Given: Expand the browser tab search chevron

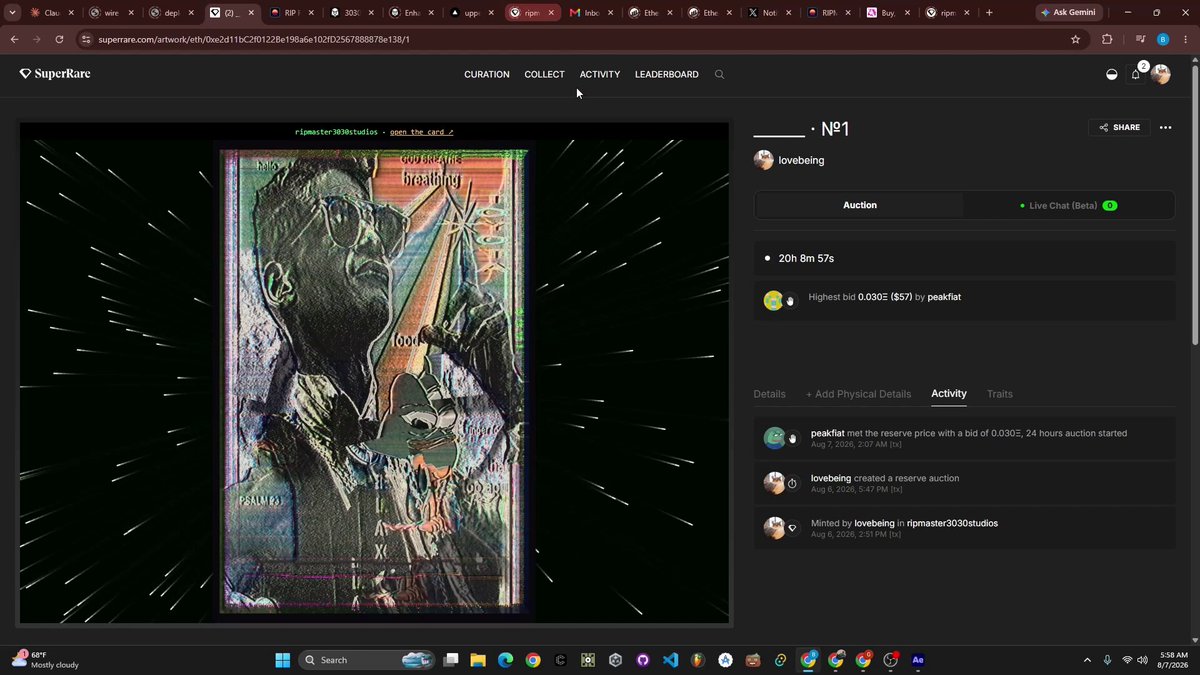Looking at the screenshot, I should pyautogui.click(x=13, y=13).
